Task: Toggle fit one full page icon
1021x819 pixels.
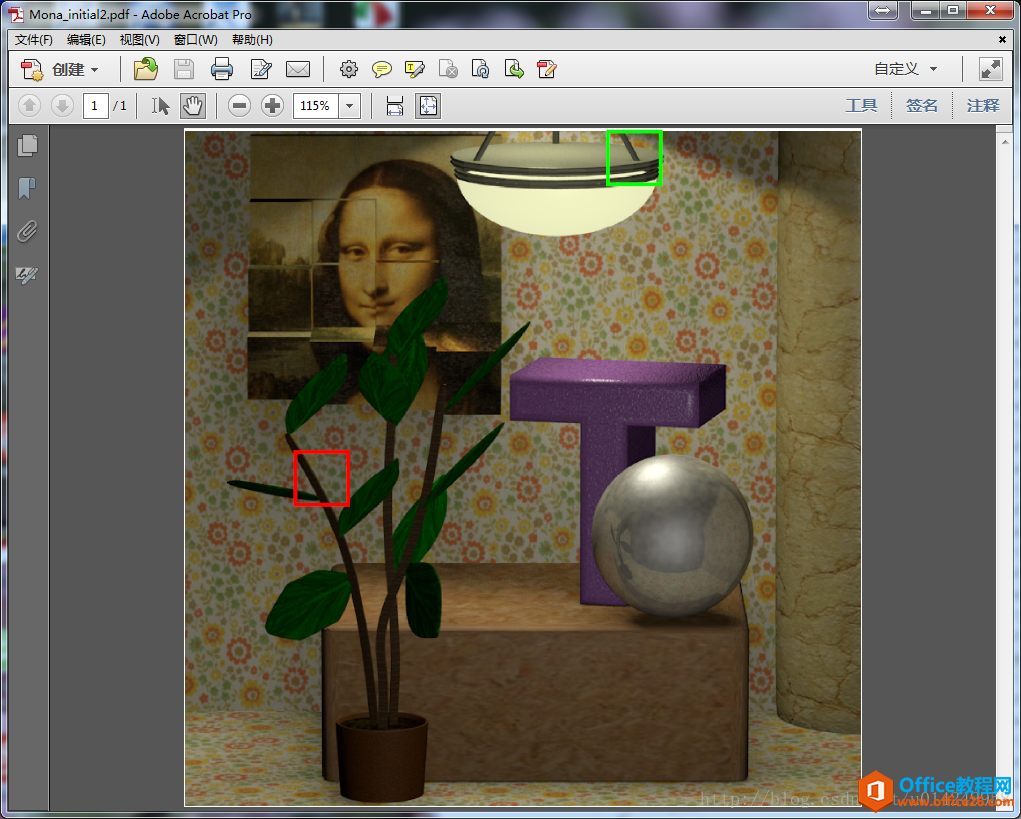Action: (428, 105)
